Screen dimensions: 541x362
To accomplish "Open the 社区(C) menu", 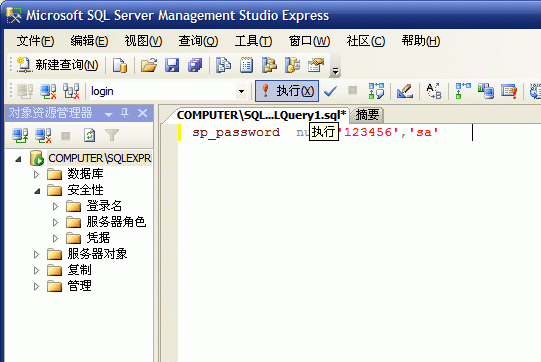I will tap(365, 41).
